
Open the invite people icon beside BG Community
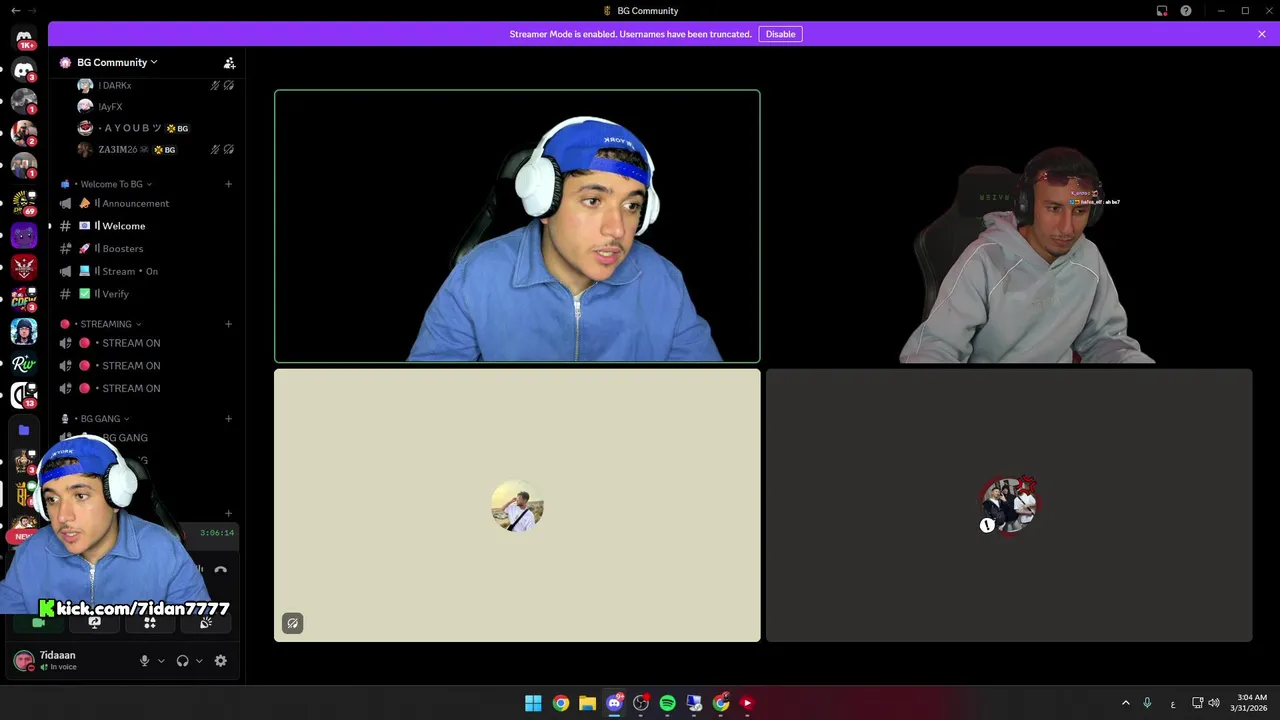tap(229, 62)
